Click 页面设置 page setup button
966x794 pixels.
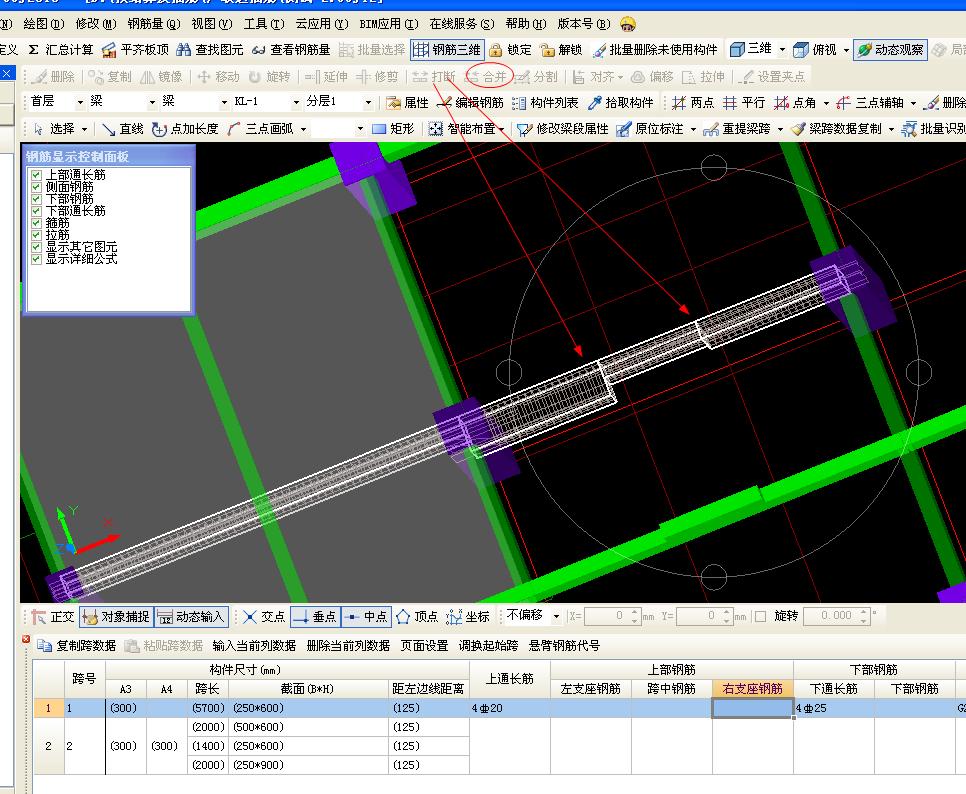point(424,646)
